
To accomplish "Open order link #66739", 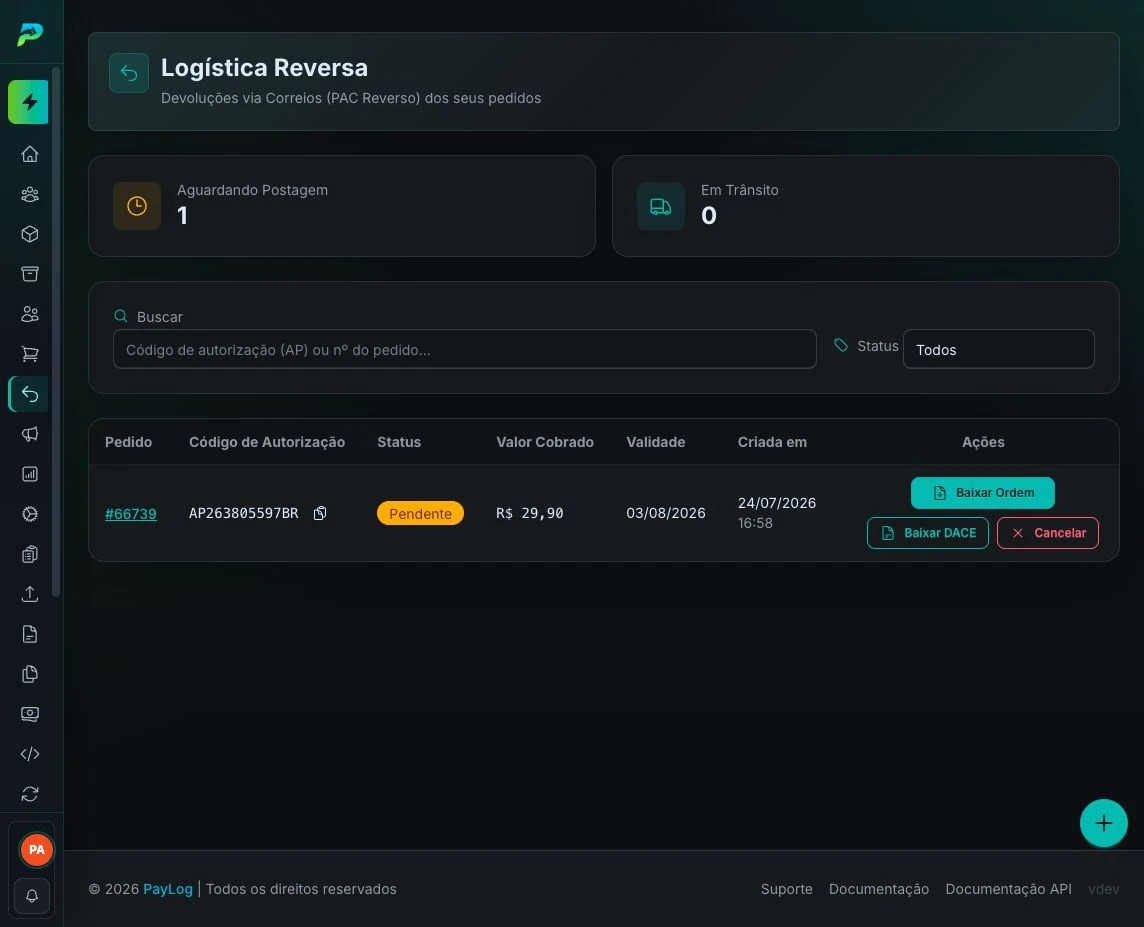I will point(131,513).
